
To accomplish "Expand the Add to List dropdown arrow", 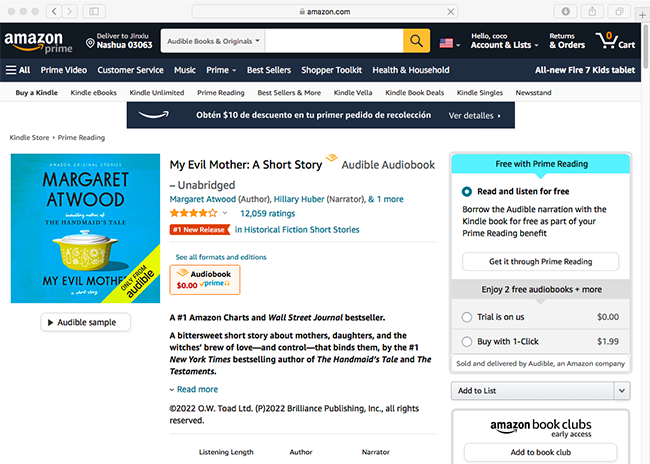I will [x=621, y=390].
